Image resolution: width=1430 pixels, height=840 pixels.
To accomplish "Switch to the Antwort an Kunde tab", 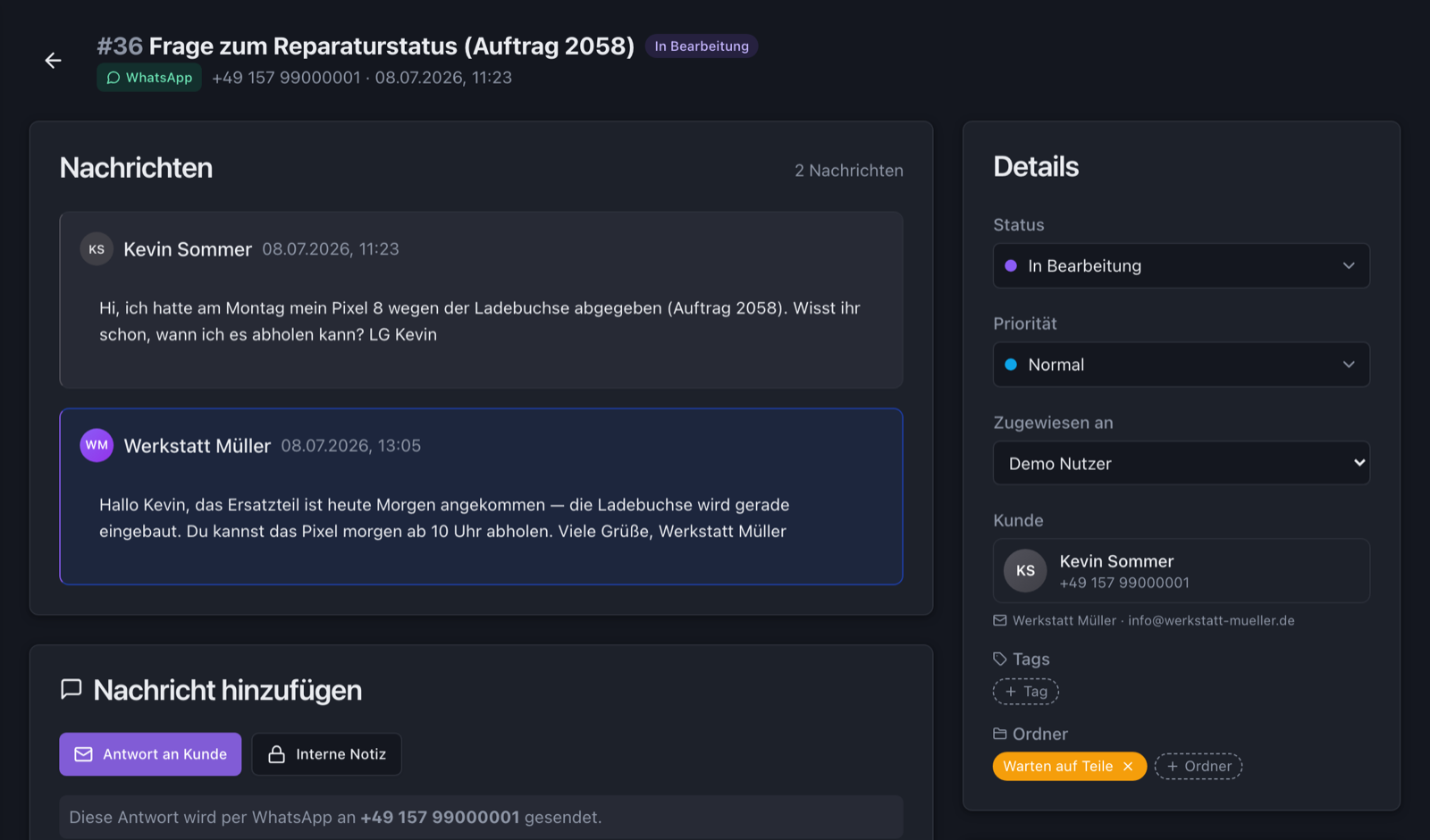I will [x=150, y=754].
